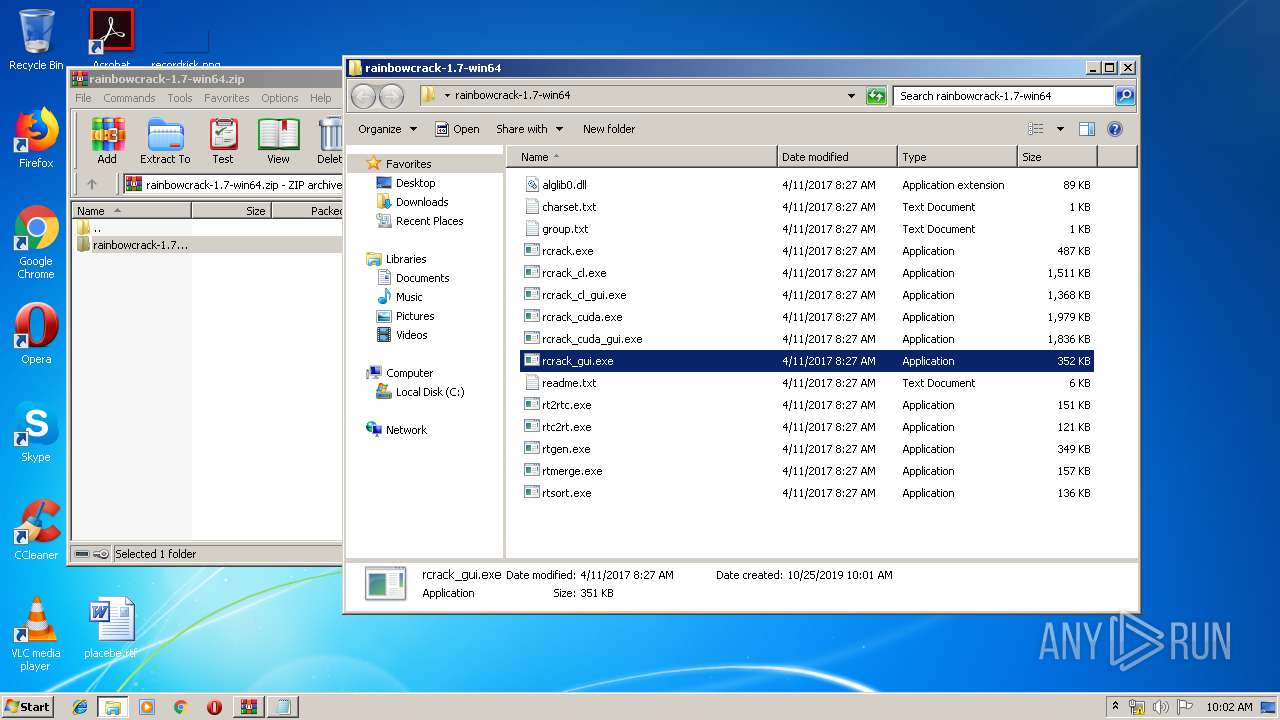Viewport: 1280px width, 720px height.
Task: Click the Add icon in WinRAR toolbar
Action: (x=107, y=141)
